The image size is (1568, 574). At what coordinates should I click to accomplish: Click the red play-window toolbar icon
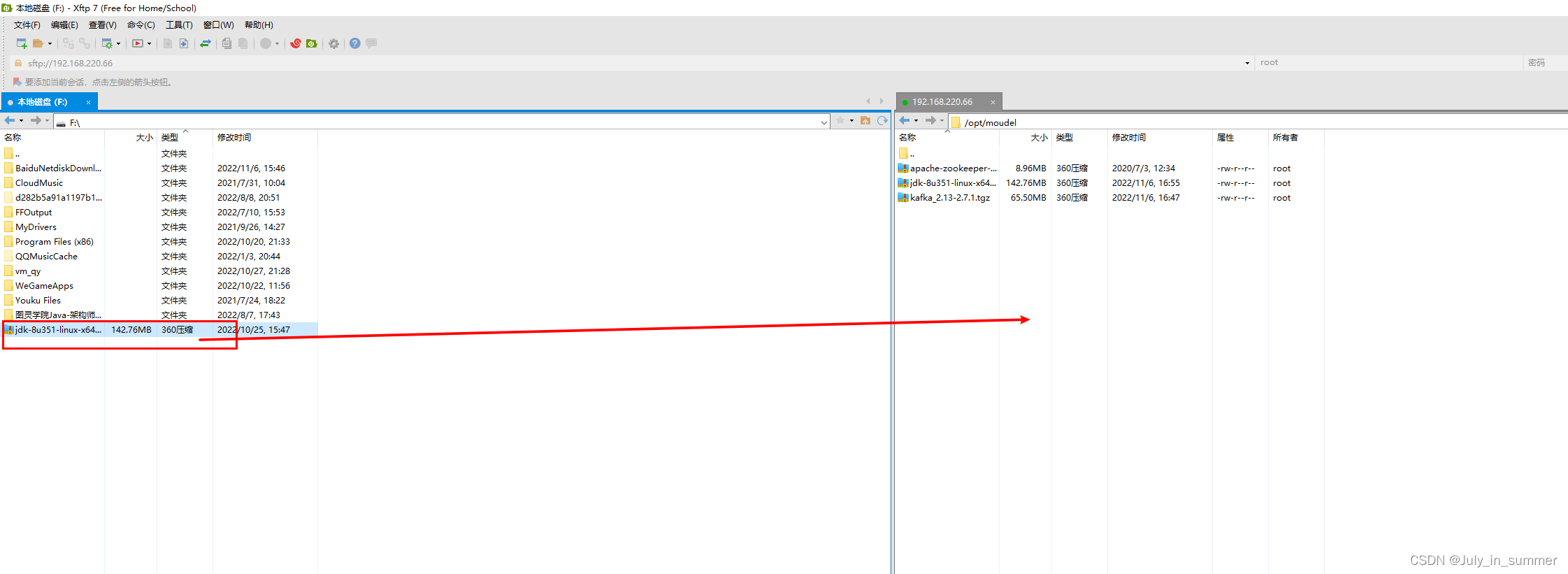138,43
